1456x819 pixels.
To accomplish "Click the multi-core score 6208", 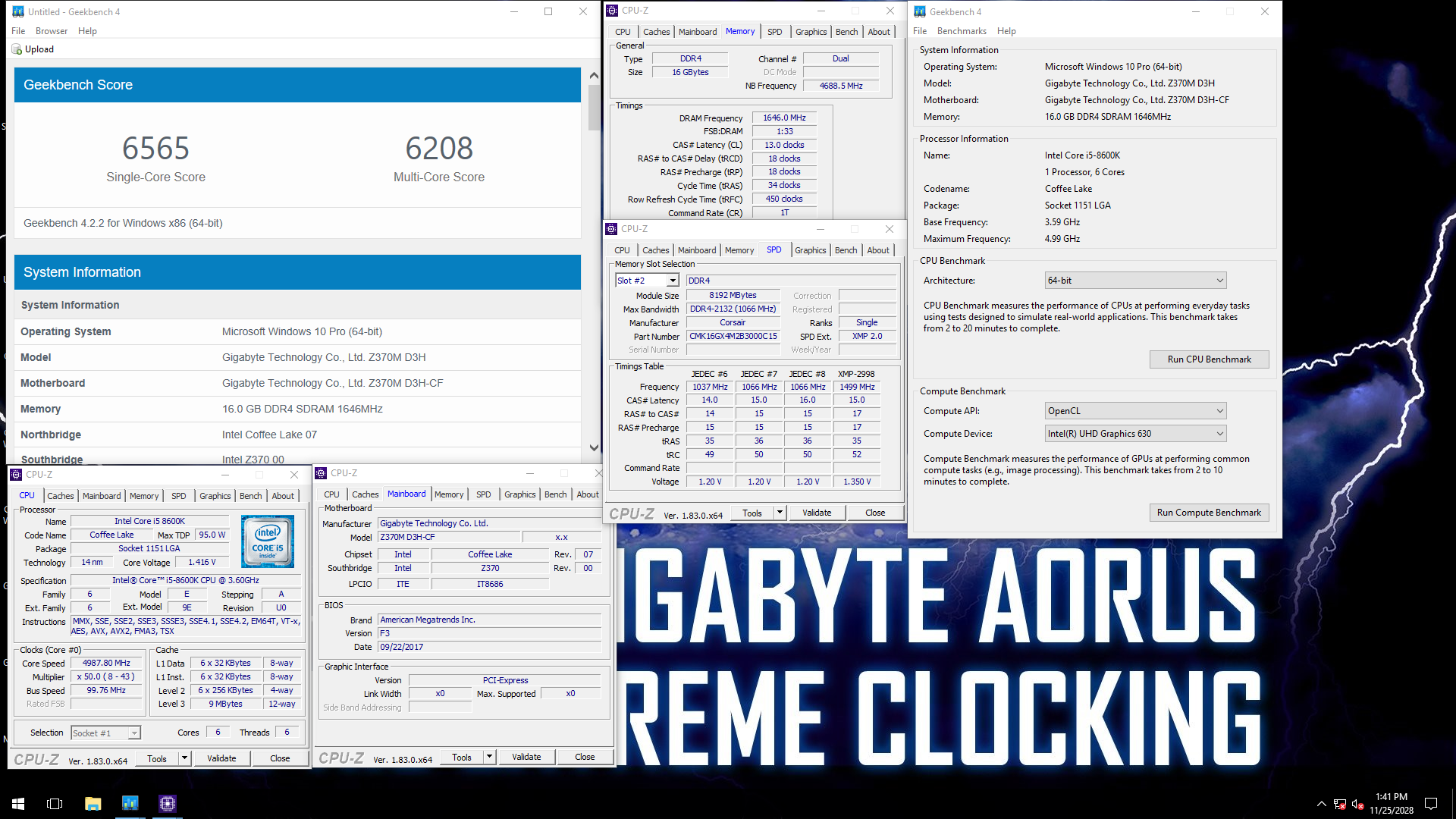I will point(439,148).
